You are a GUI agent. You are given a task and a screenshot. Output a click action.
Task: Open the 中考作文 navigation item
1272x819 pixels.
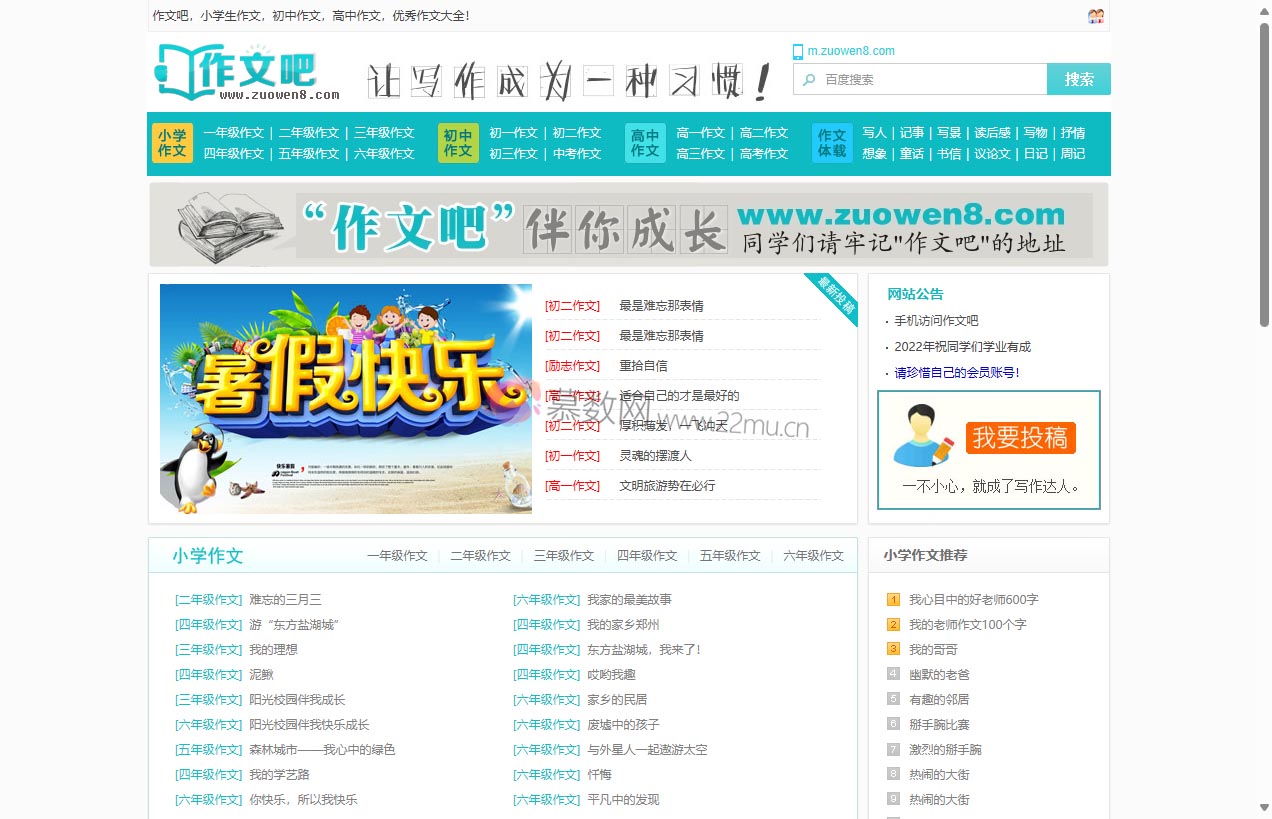tap(577, 154)
